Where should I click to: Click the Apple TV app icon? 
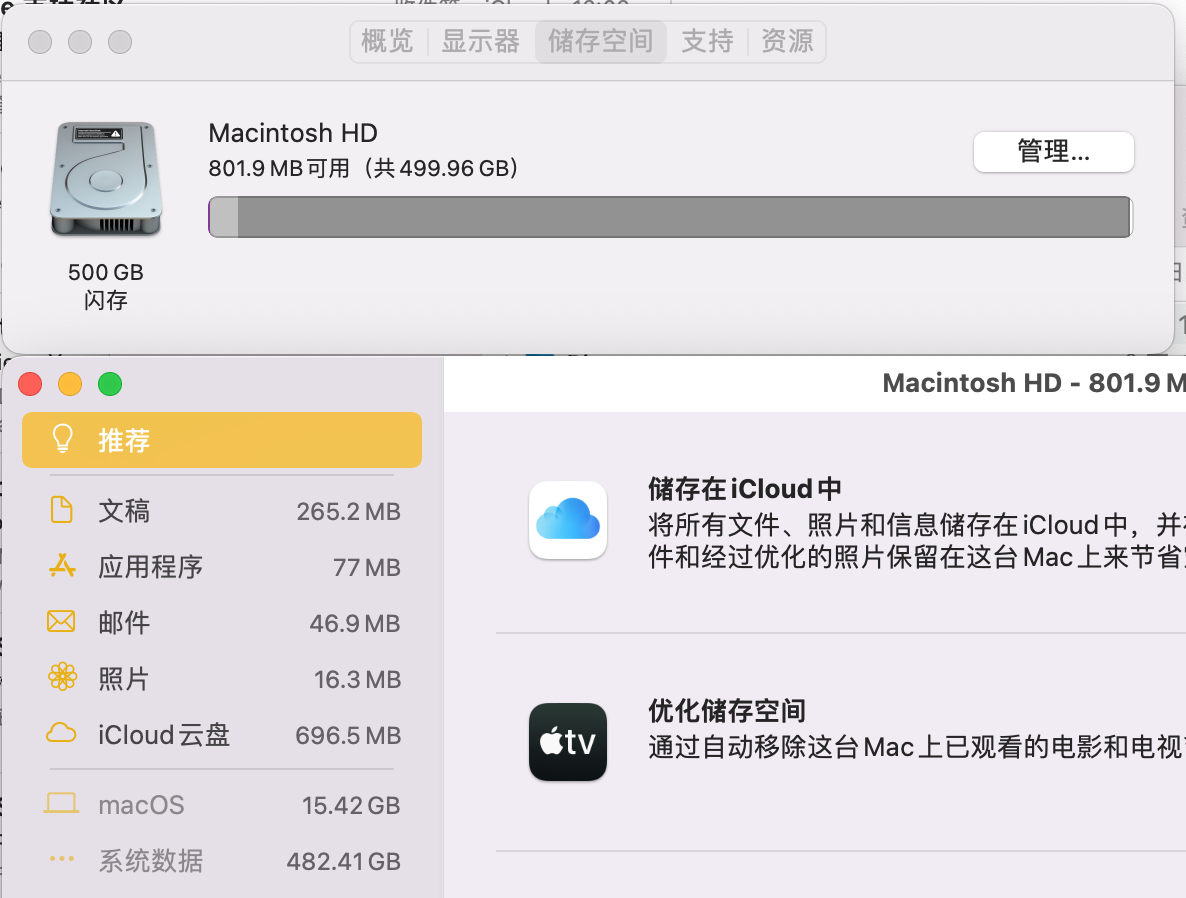click(x=568, y=742)
